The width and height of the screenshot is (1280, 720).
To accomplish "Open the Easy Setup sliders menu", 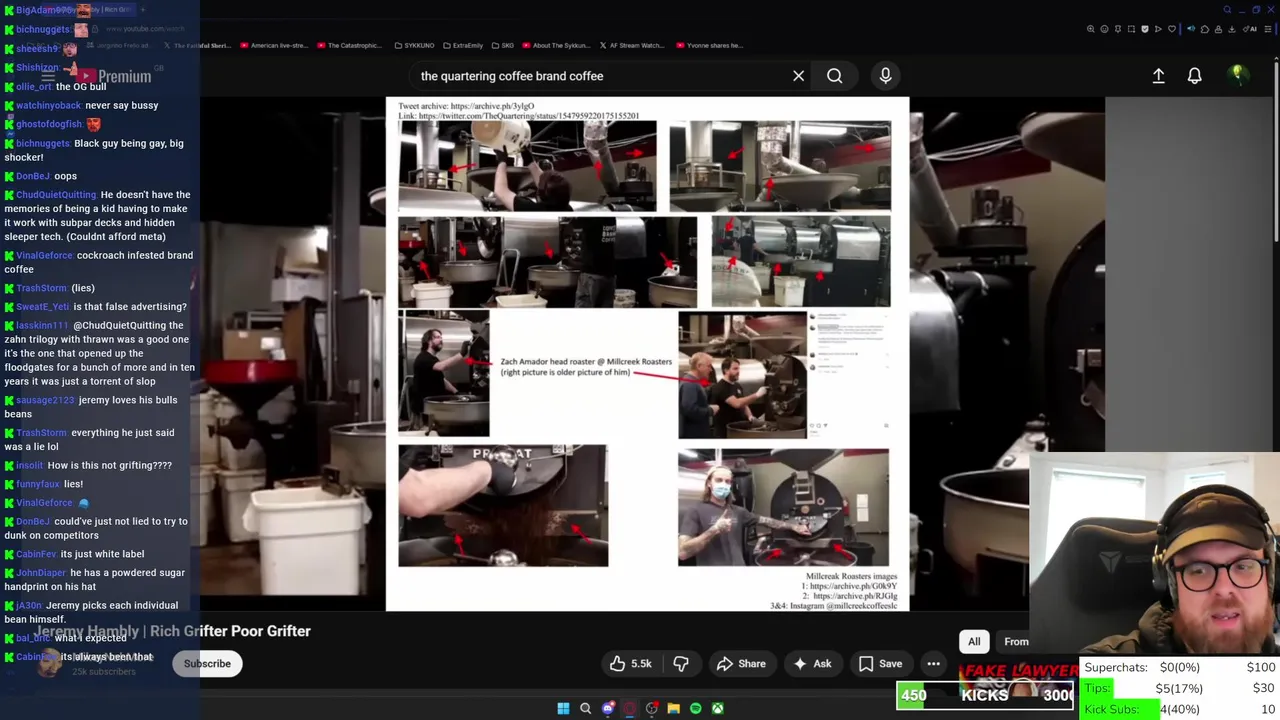I will pyautogui.click(x=1268, y=29).
